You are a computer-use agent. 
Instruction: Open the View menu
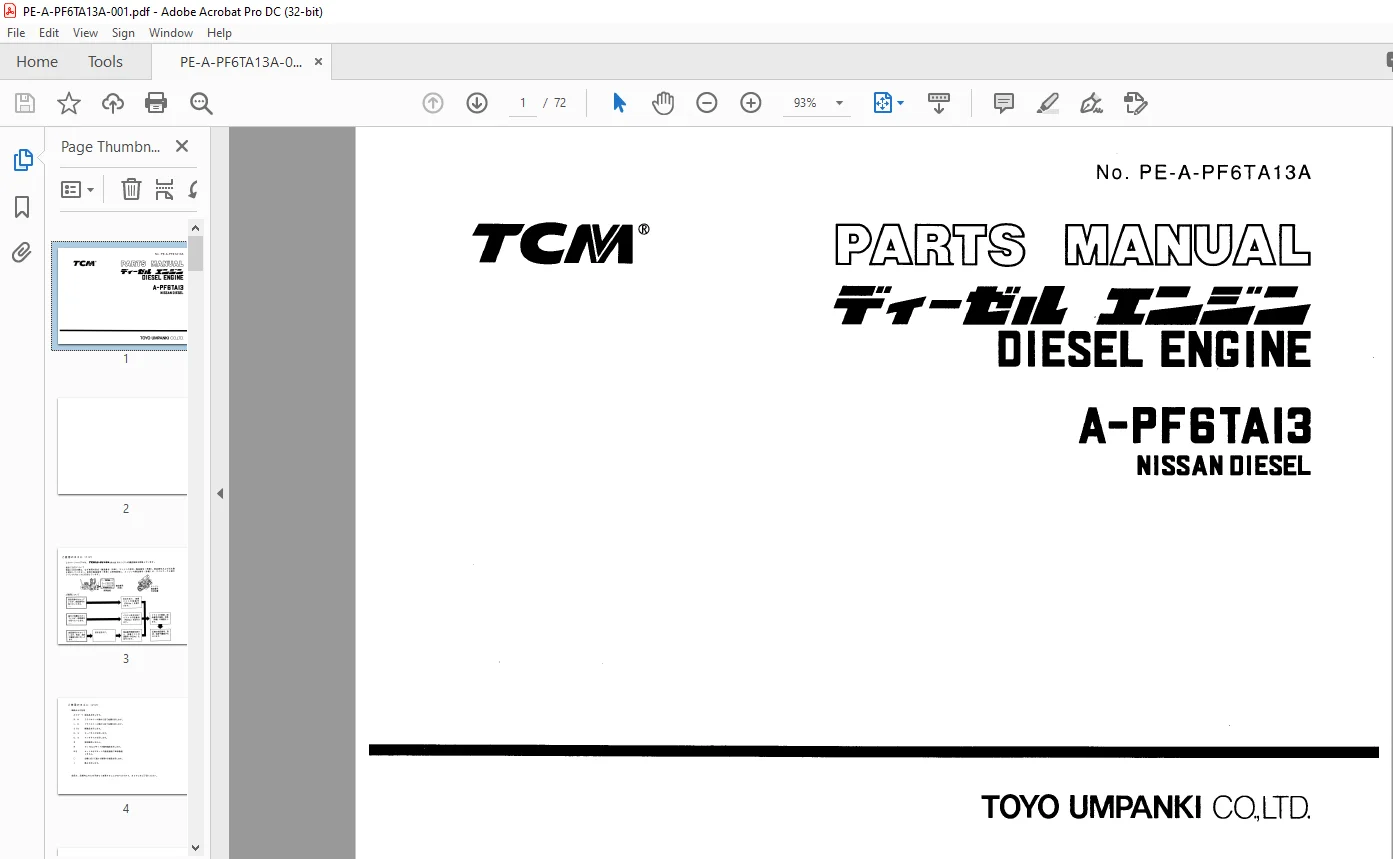86,33
